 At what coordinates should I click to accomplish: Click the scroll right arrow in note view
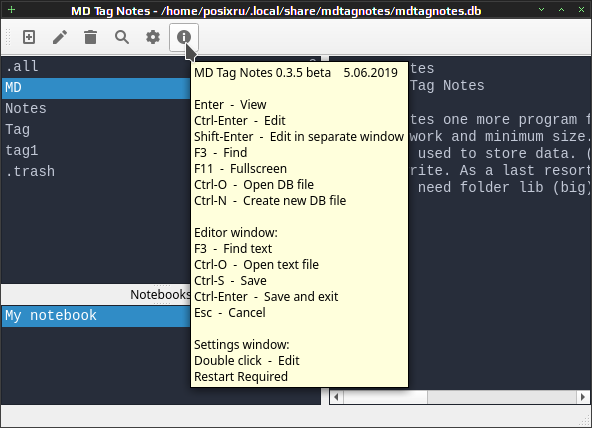pos(583,397)
